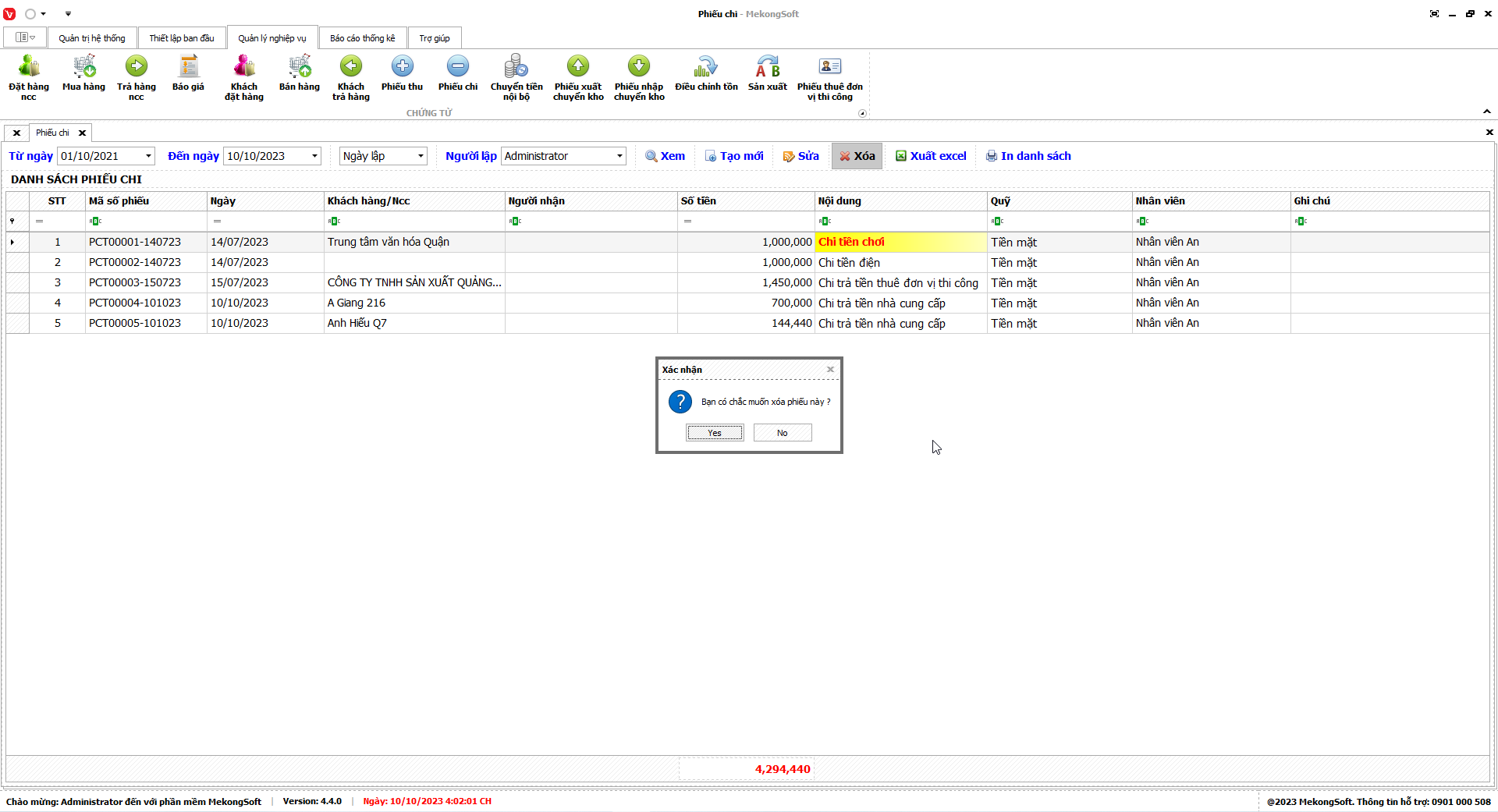This screenshot has width=1498, height=812.
Task: Switch to Thiết lập ban đầu tab
Action: coord(182,38)
